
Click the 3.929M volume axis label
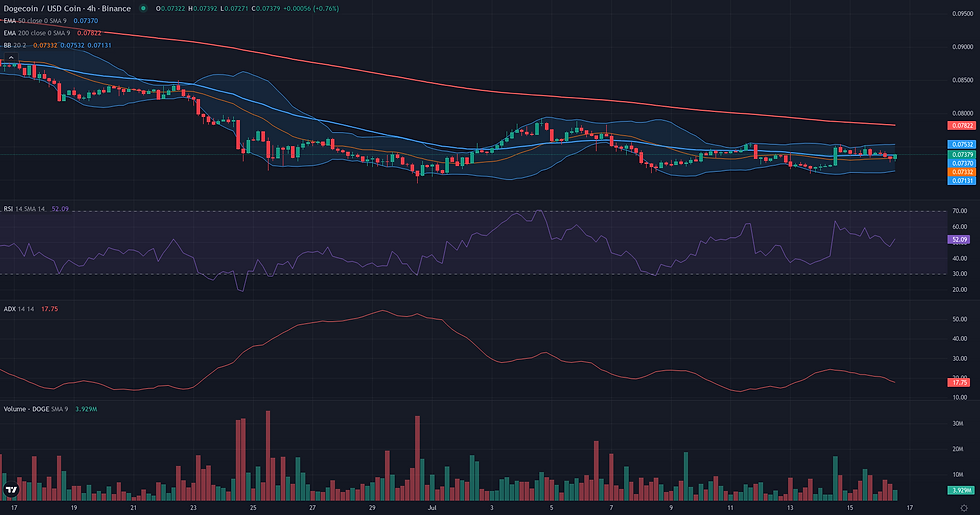click(x=961, y=490)
